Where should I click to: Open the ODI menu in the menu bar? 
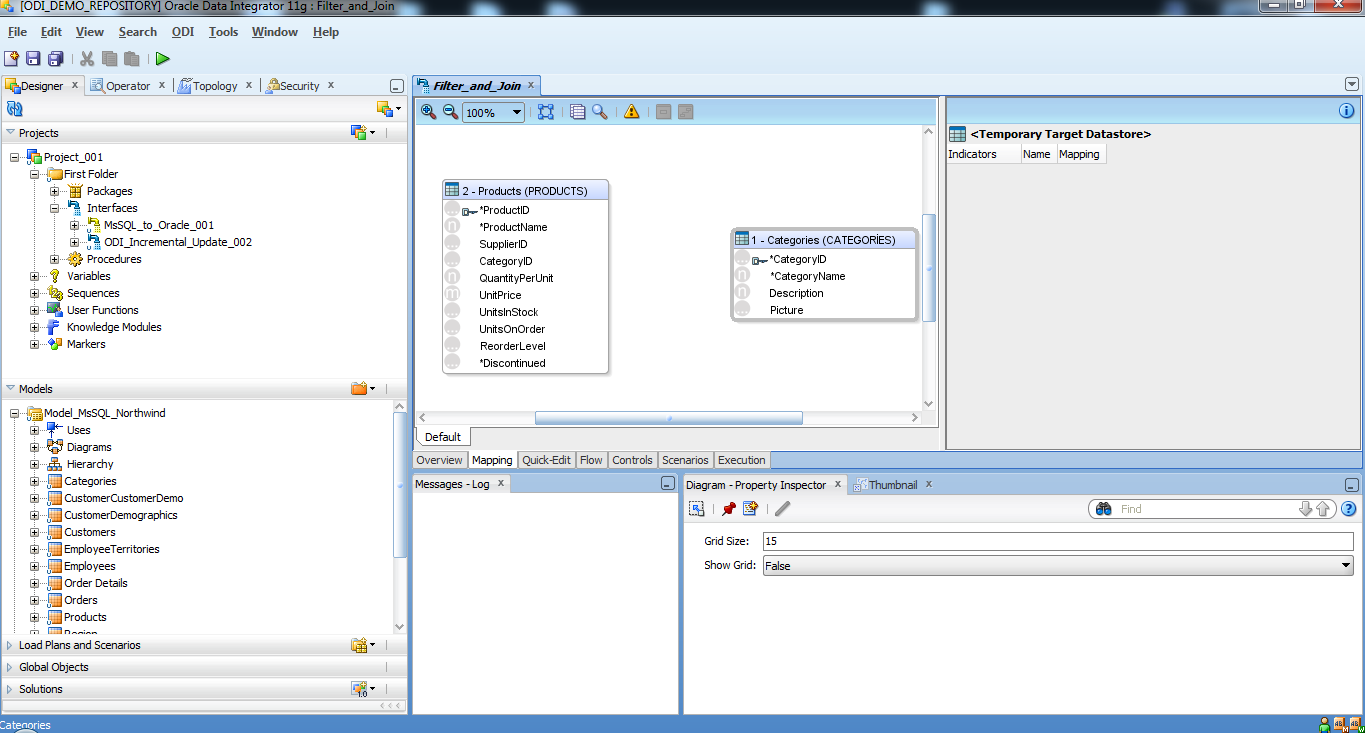pos(183,31)
